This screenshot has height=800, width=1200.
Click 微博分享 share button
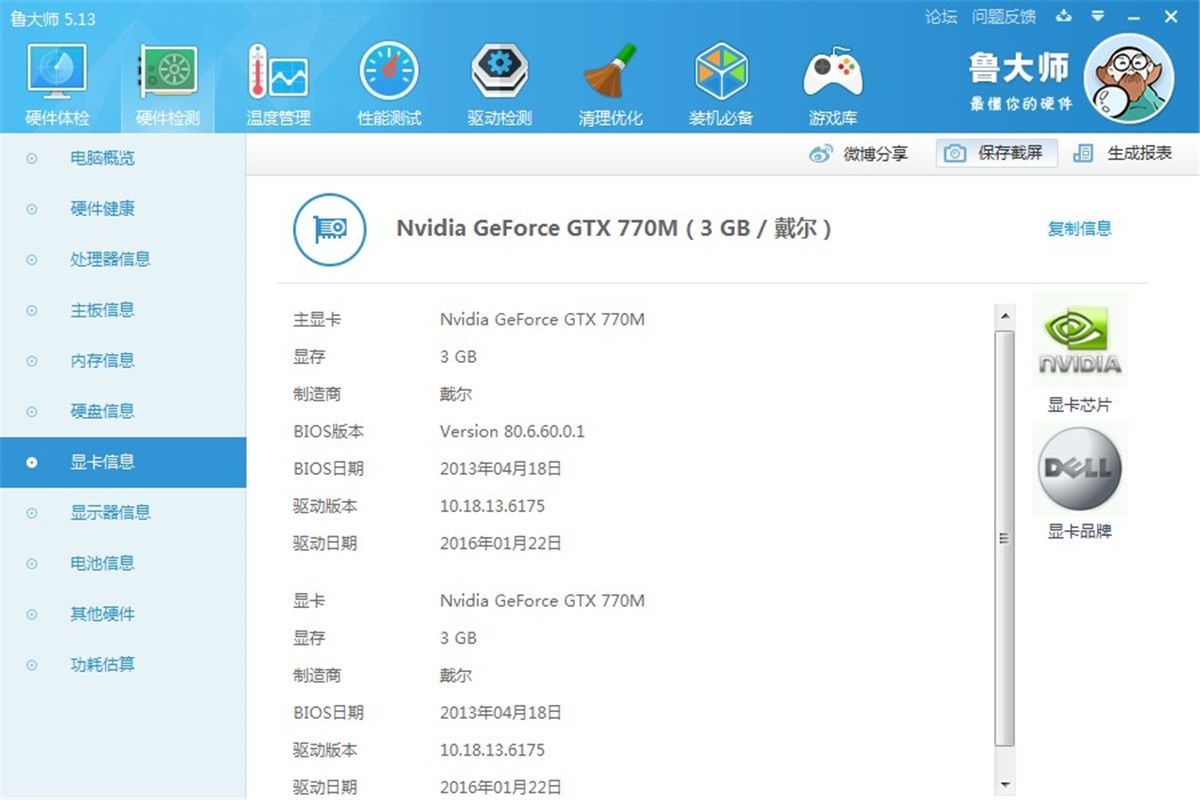[858, 154]
